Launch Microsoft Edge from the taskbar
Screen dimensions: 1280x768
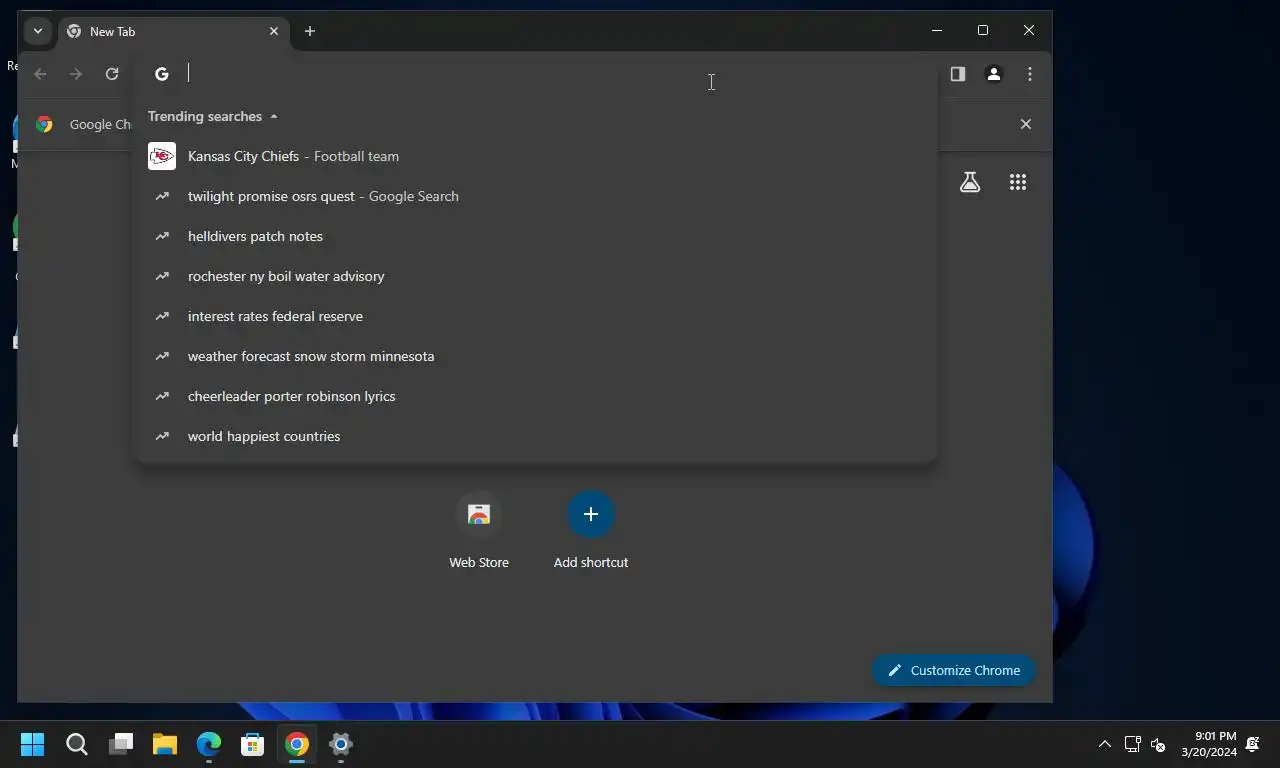pos(209,744)
